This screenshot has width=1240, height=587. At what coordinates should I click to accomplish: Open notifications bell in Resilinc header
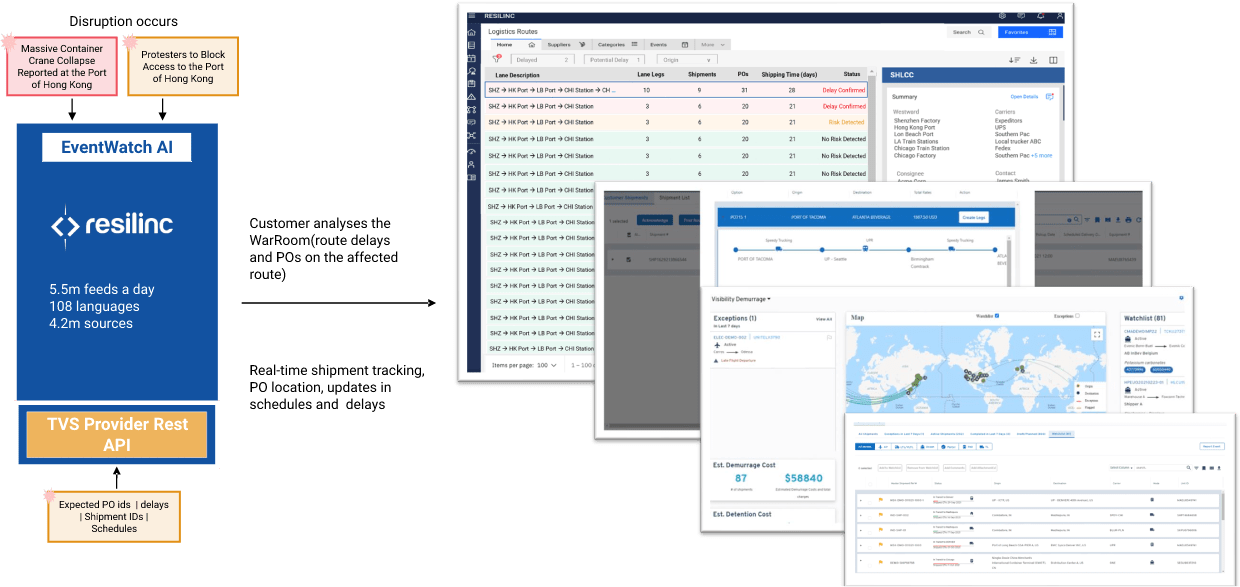[x=1040, y=16]
